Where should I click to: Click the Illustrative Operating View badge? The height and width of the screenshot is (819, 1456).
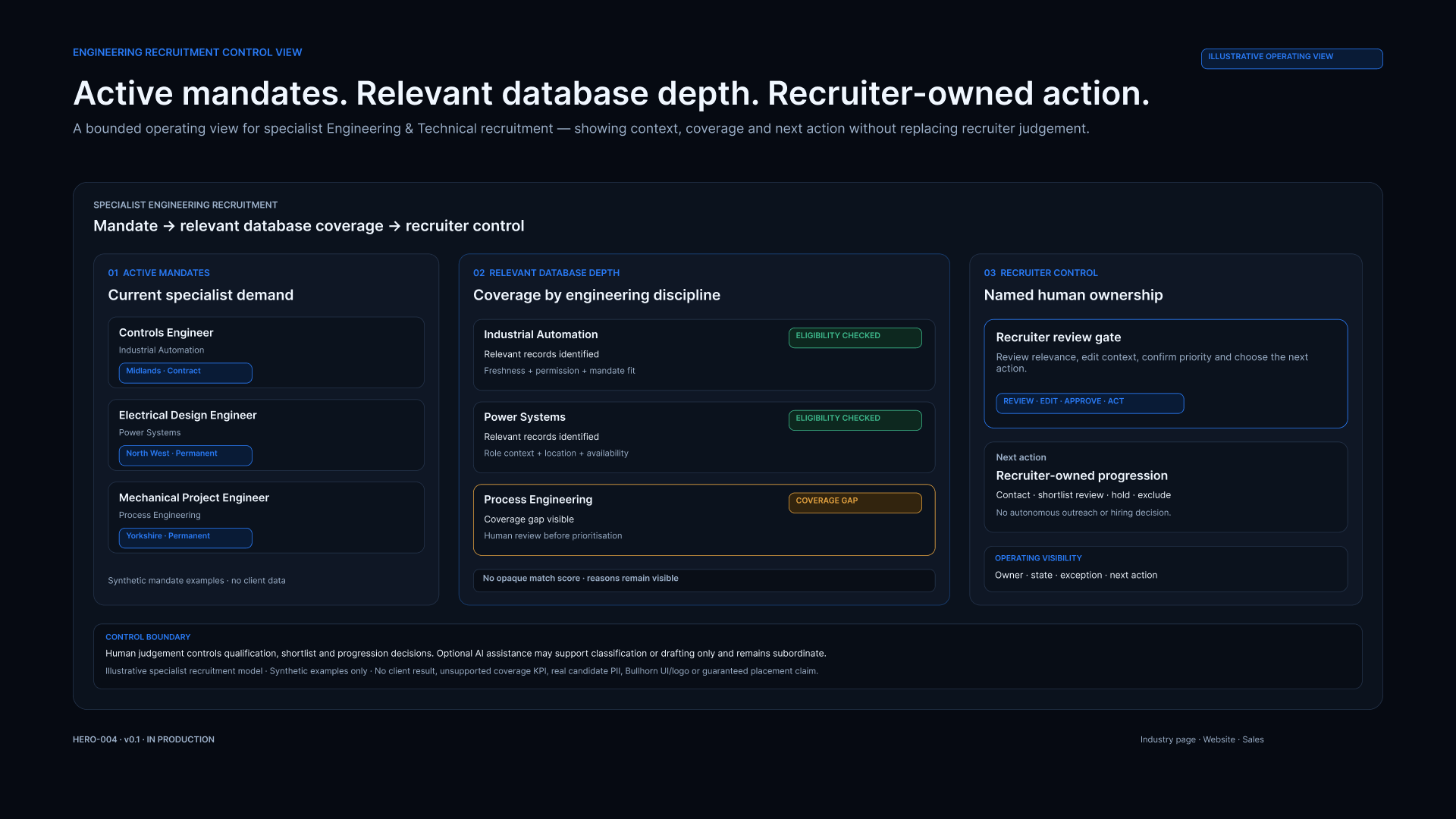click(1291, 58)
